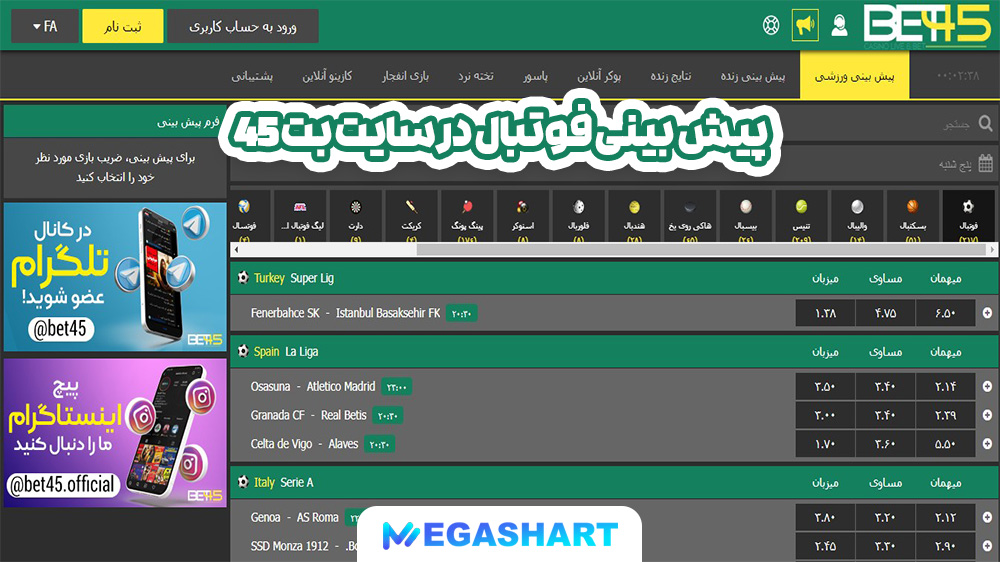Open the support agent headset icon

(839, 26)
